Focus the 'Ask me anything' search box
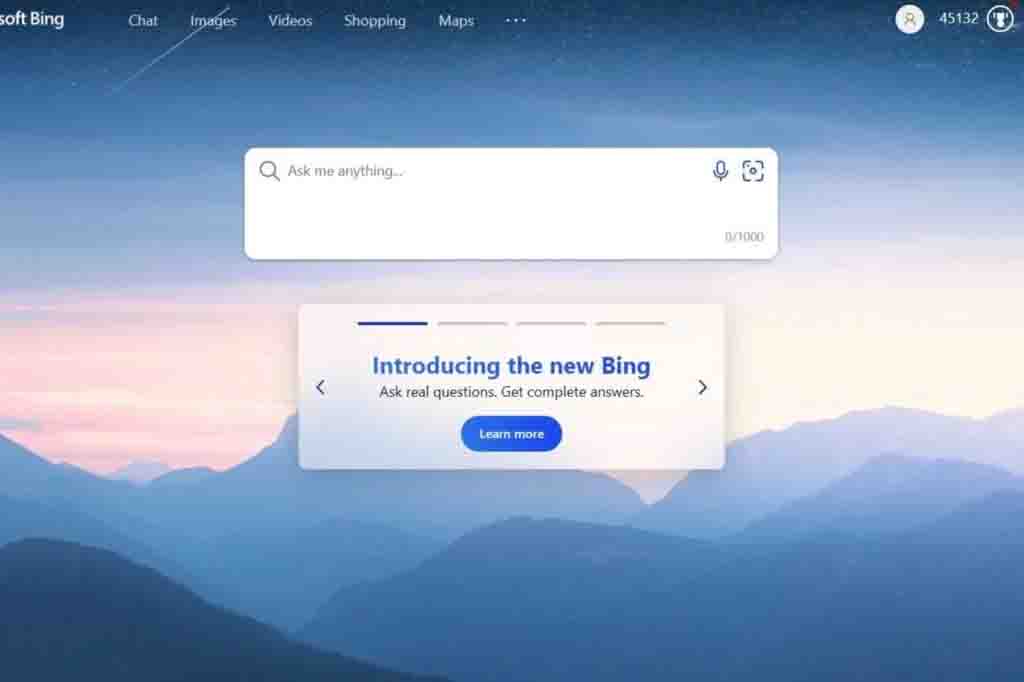Screen dimensions: 1024x682 point(511,204)
